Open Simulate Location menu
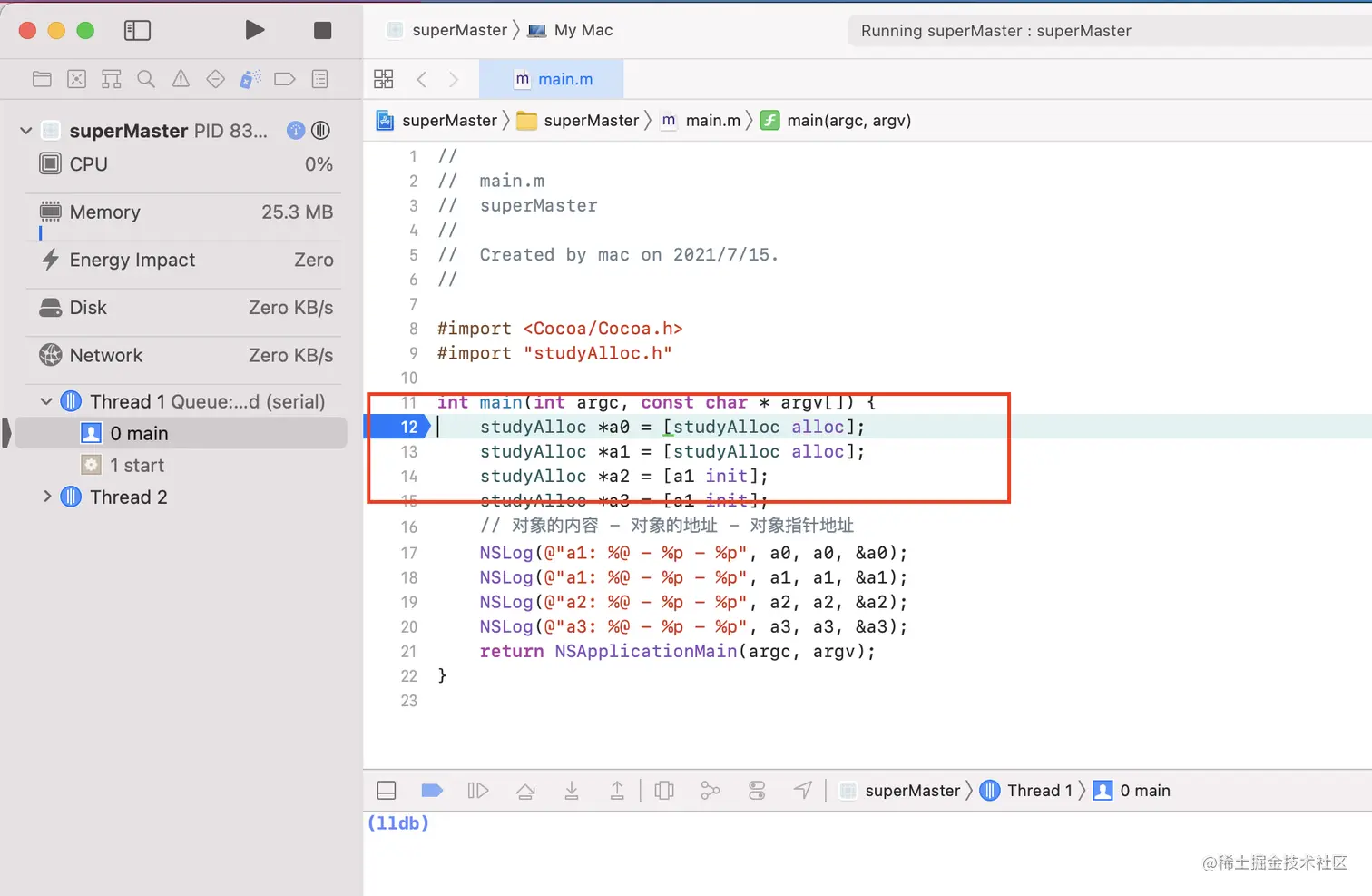The width and height of the screenshot is (1372, 896). pyautogui.click(x=803, y=791)
